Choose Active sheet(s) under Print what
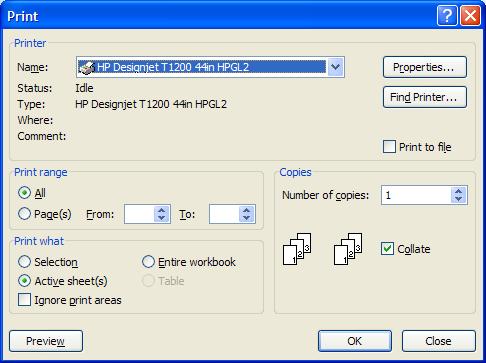Image resolution: width=486 pixels, height=363 pixels. click(24, 281)
